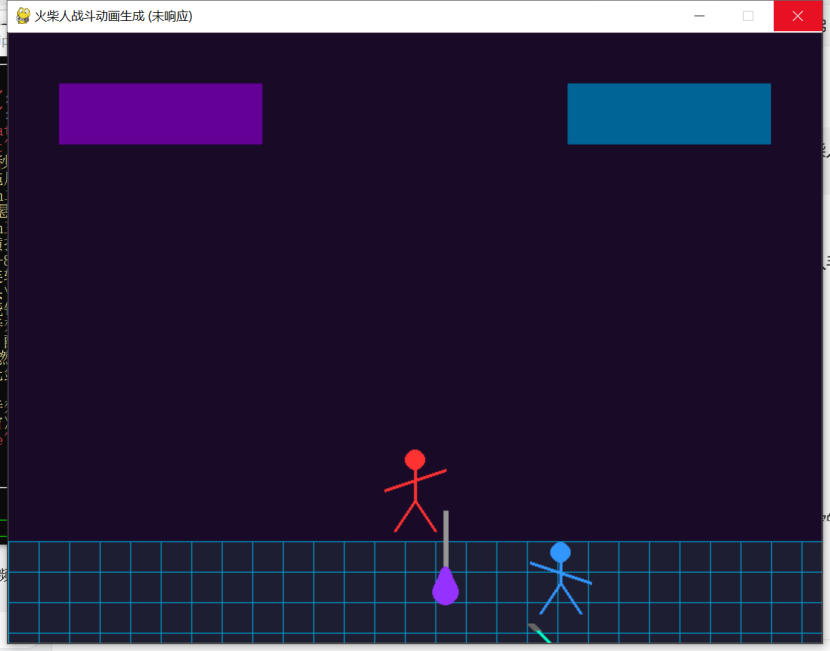Click the green-tipped blade near the bottom
Image resolution: width=830 pixels, height=651 pixels.
pyautogui.click(x=539, y=633)
